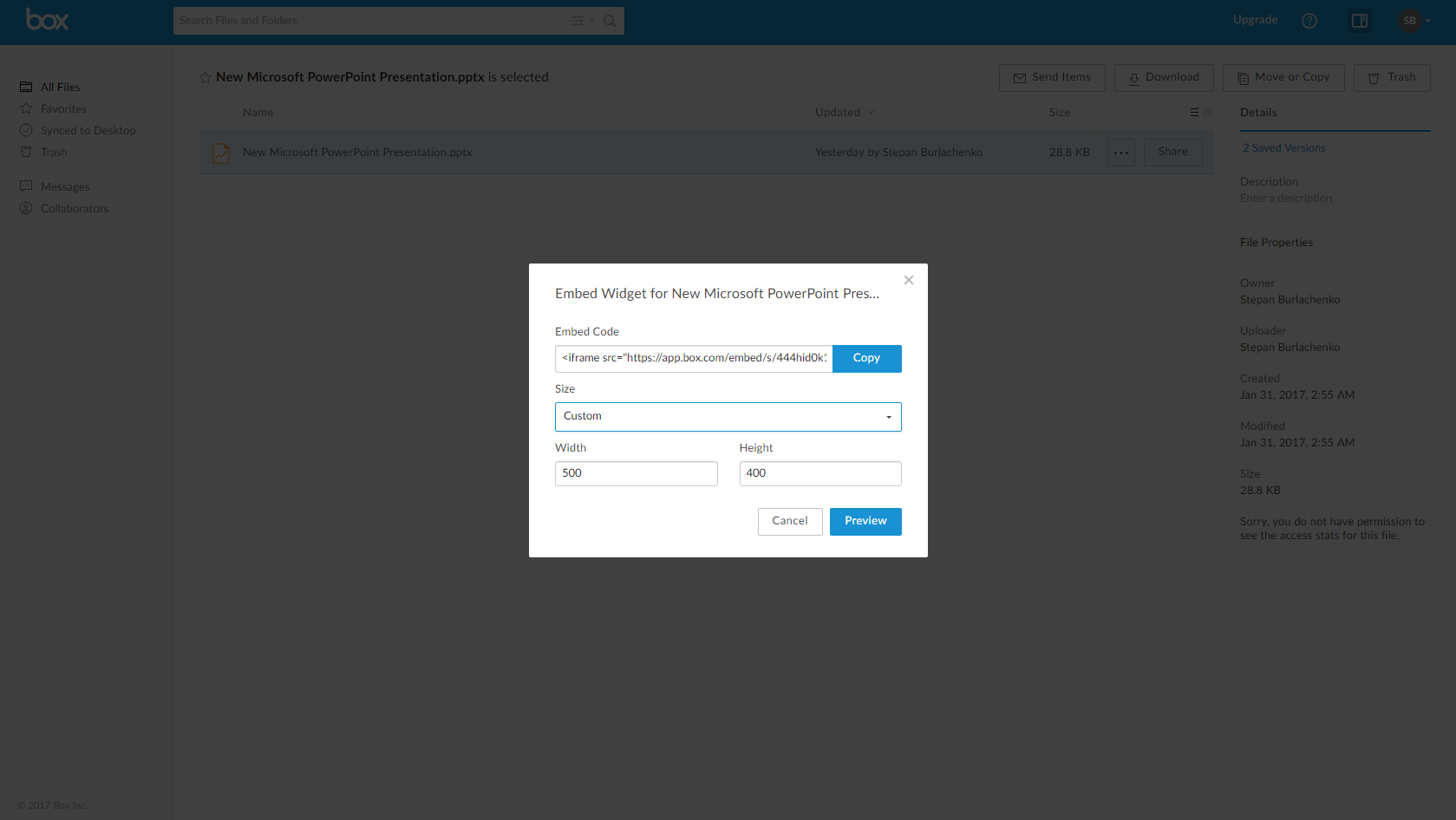Open Collaborators in the sidebar

pyautogui.click(x=64, y=208)
